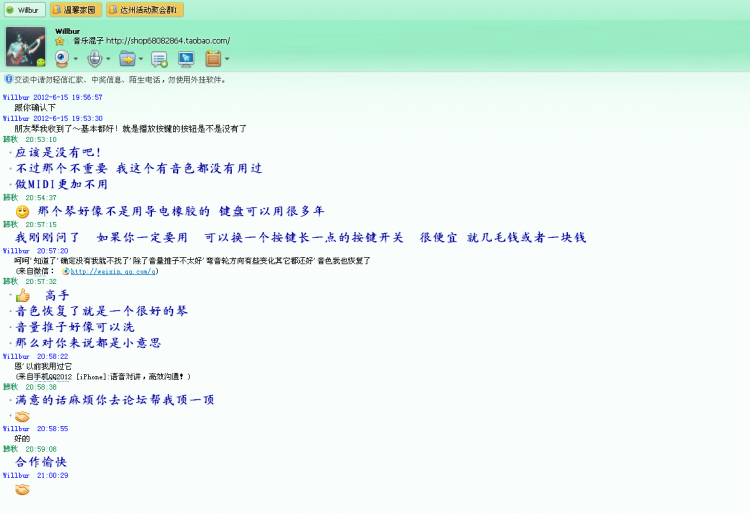
Task: Click handshake emoji under 满意的话 message
Action: (22, 416)
